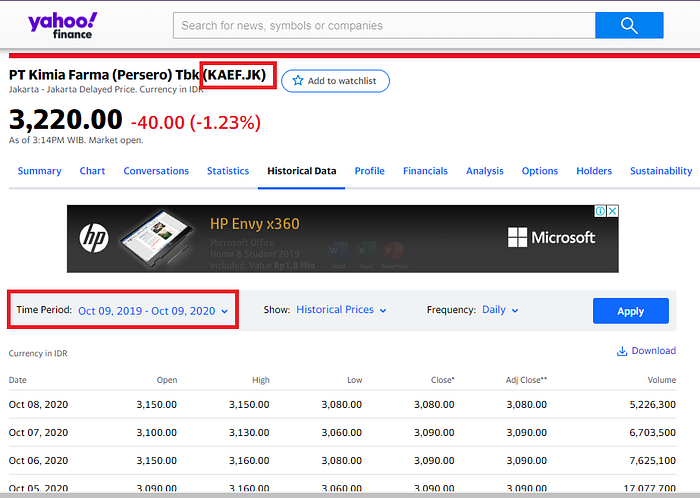Click the Open column header
The image size is (700, 498).
click(x=167, y=380)
